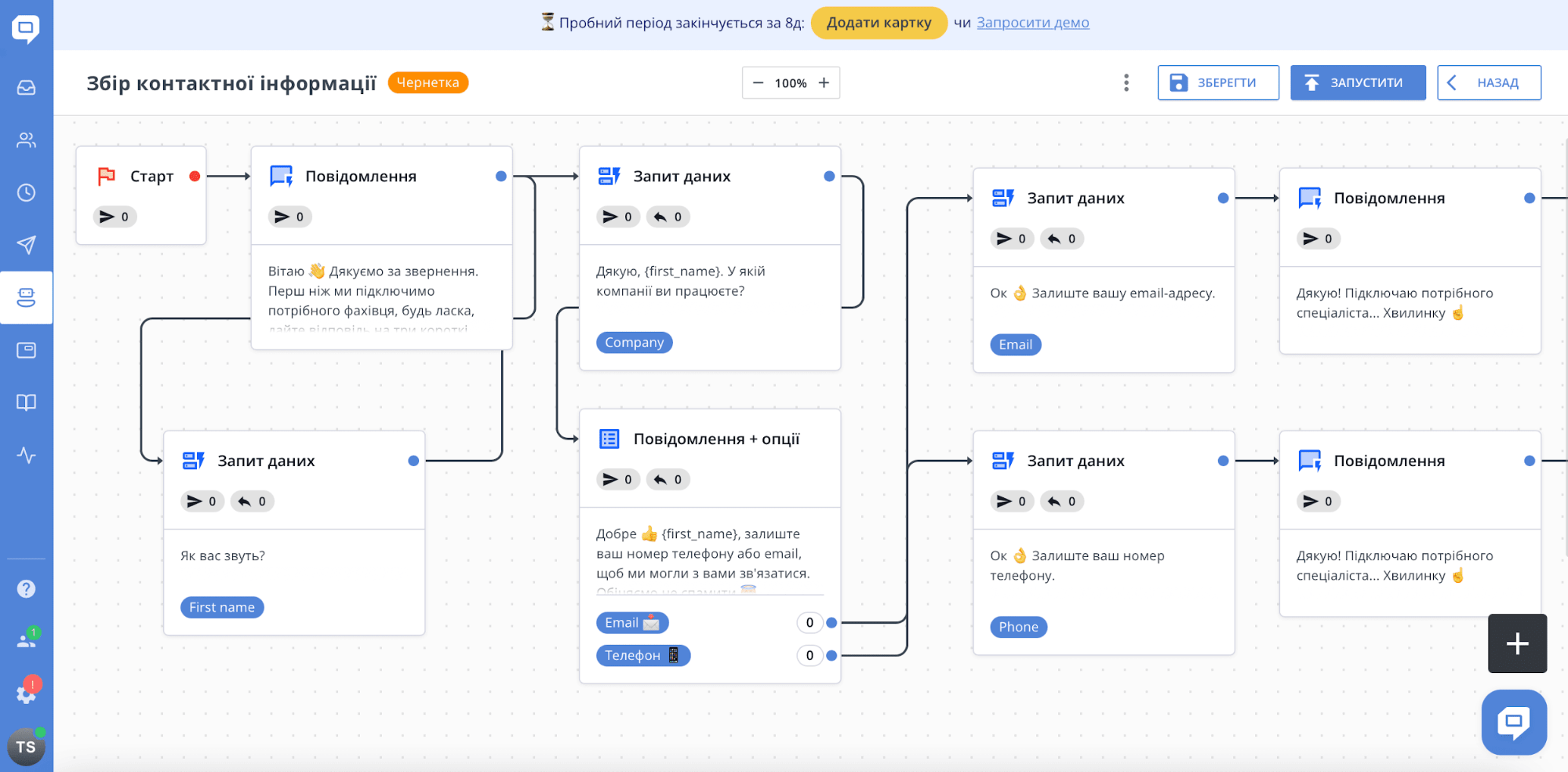
Task: Open the history clock icon in sidebar
Action: pyautogui.click(x=26, y=193)
